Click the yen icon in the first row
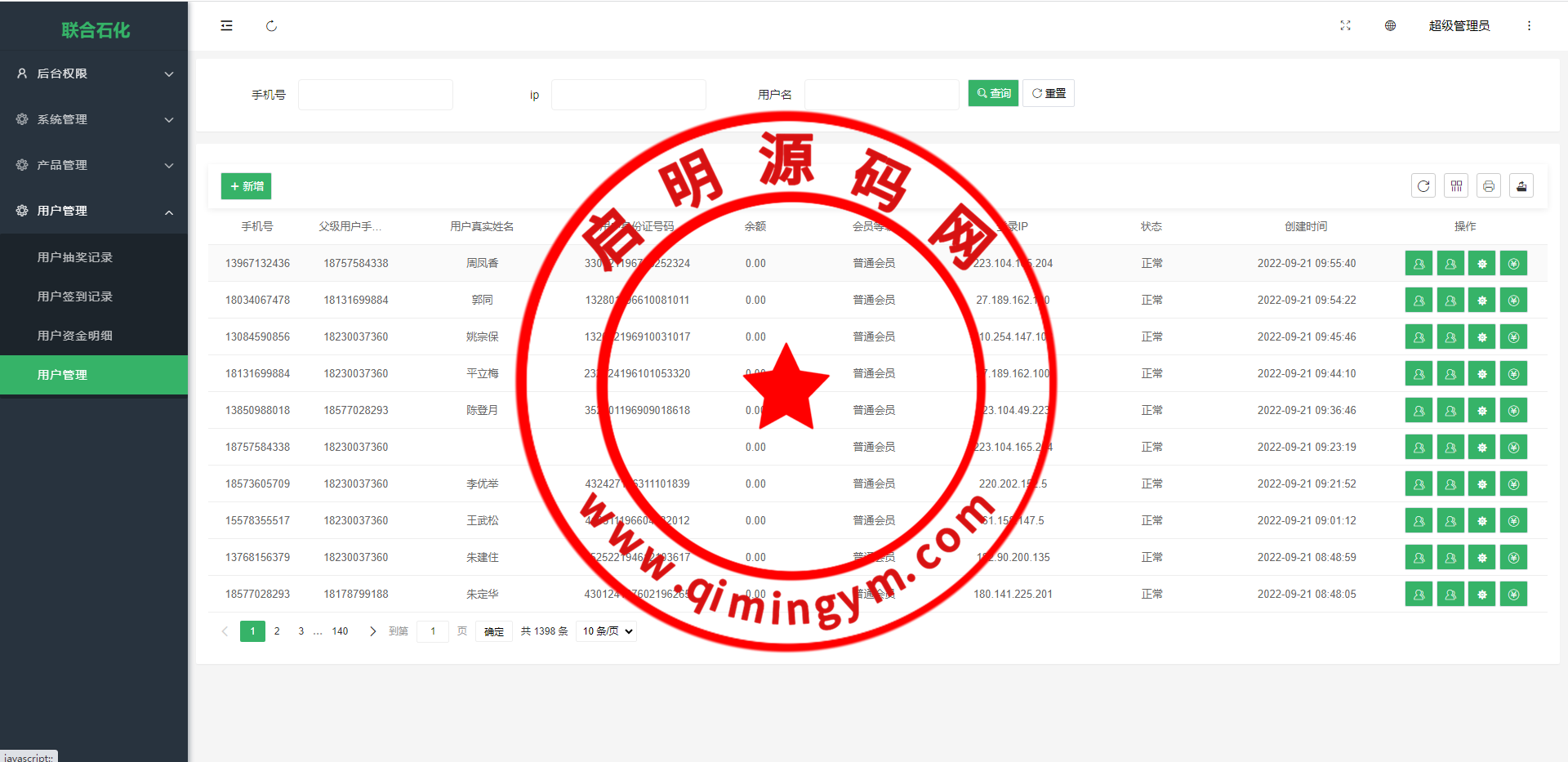Viewport: 1568px width, 762px height. [x=1513, y=264]
